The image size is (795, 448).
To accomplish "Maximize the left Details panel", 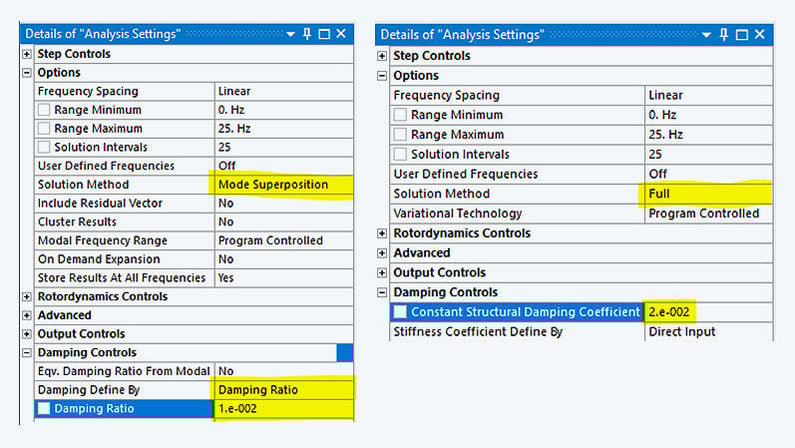I will coord(324,34).
